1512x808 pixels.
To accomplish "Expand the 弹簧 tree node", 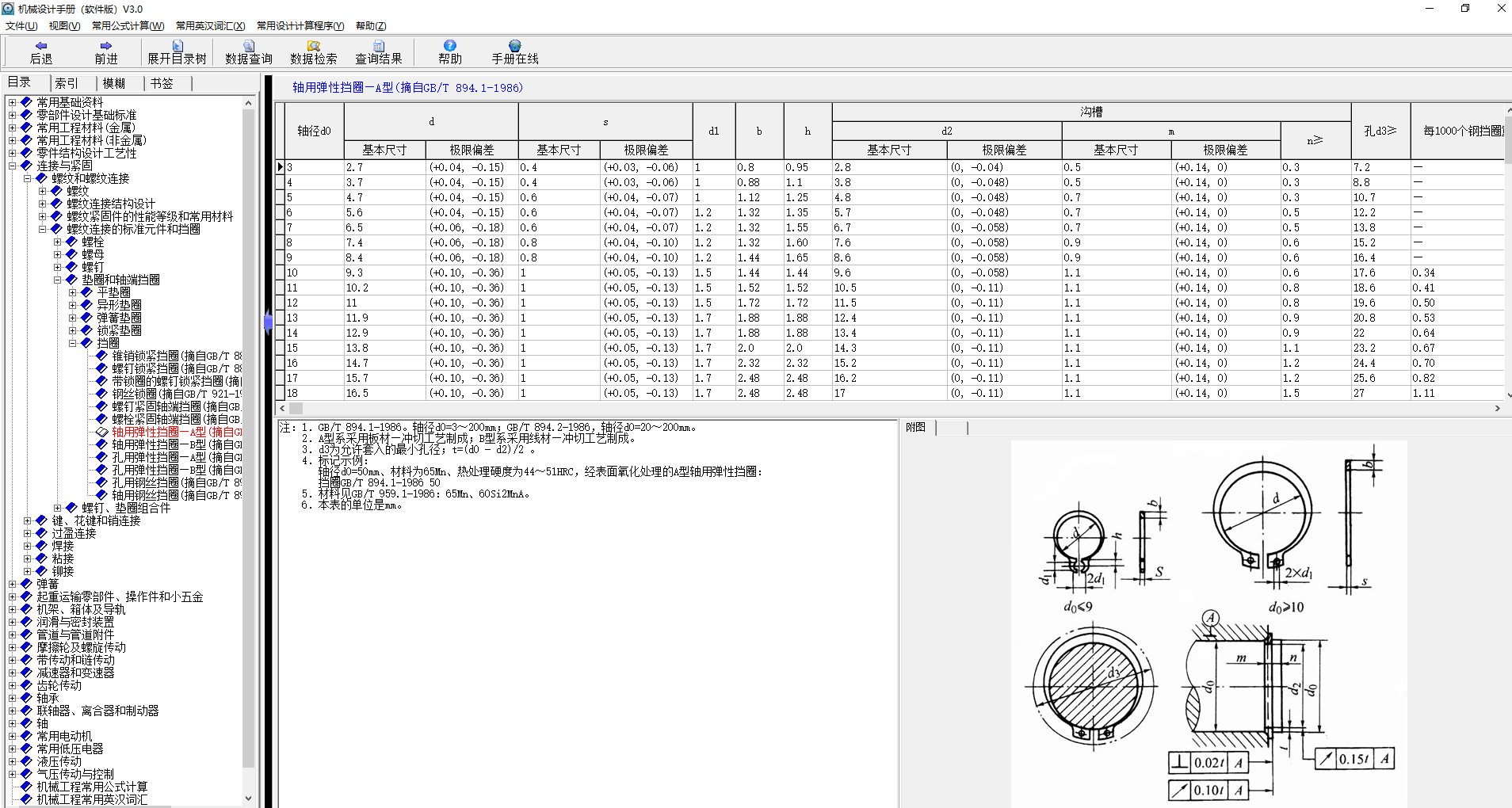I will click(12, 584).
